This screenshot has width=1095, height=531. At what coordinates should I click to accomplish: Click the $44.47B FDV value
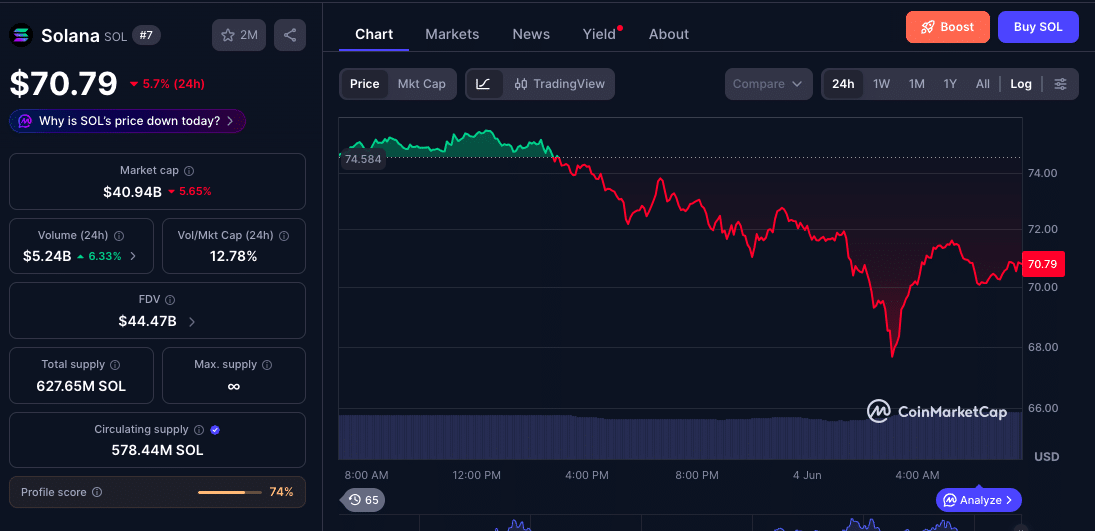pyautogui.click(x=147, y=321)
